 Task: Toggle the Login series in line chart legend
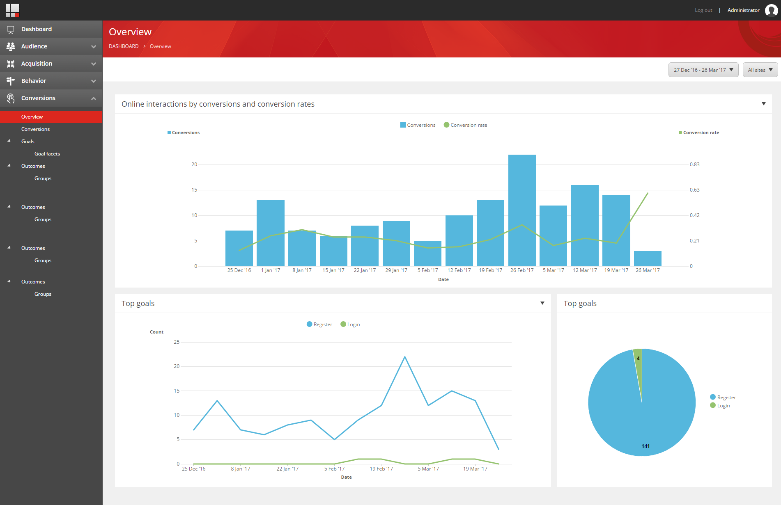[350, 324]
